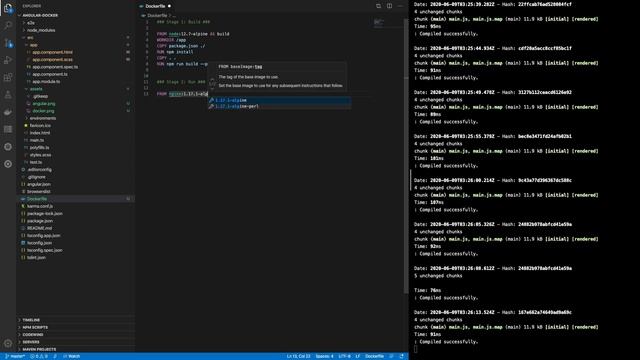
Task: Open app.component.html file
Action: 52,52
